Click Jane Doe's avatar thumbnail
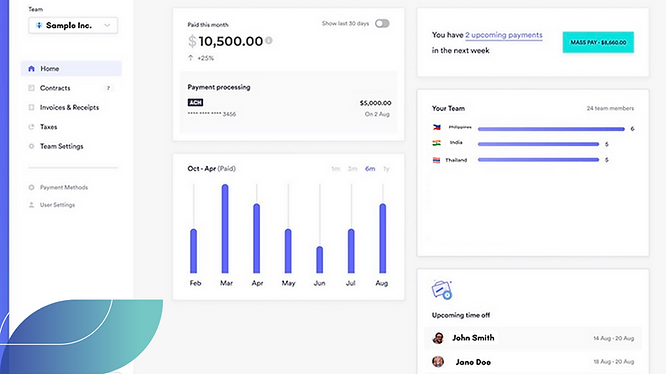This screenshot has width=666, height=374. pyautogui.click(x=438, y=362)
